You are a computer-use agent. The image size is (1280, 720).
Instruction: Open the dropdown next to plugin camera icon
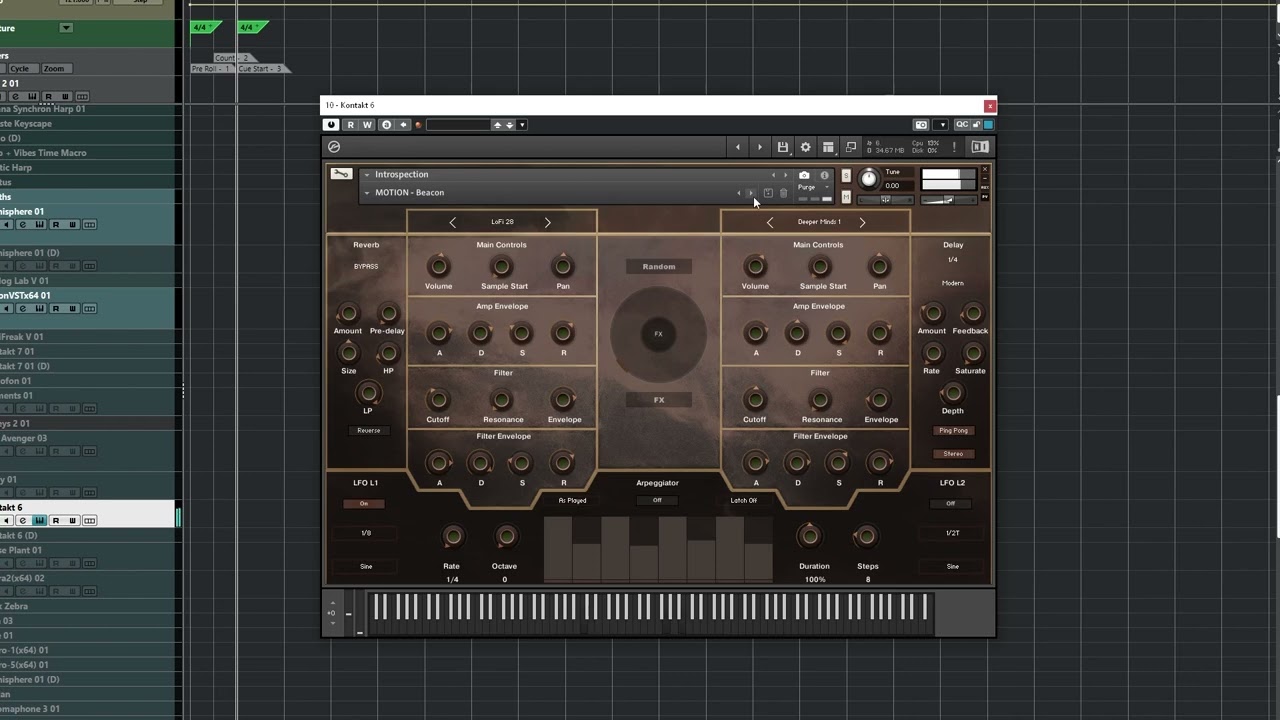tap(941, 125)
